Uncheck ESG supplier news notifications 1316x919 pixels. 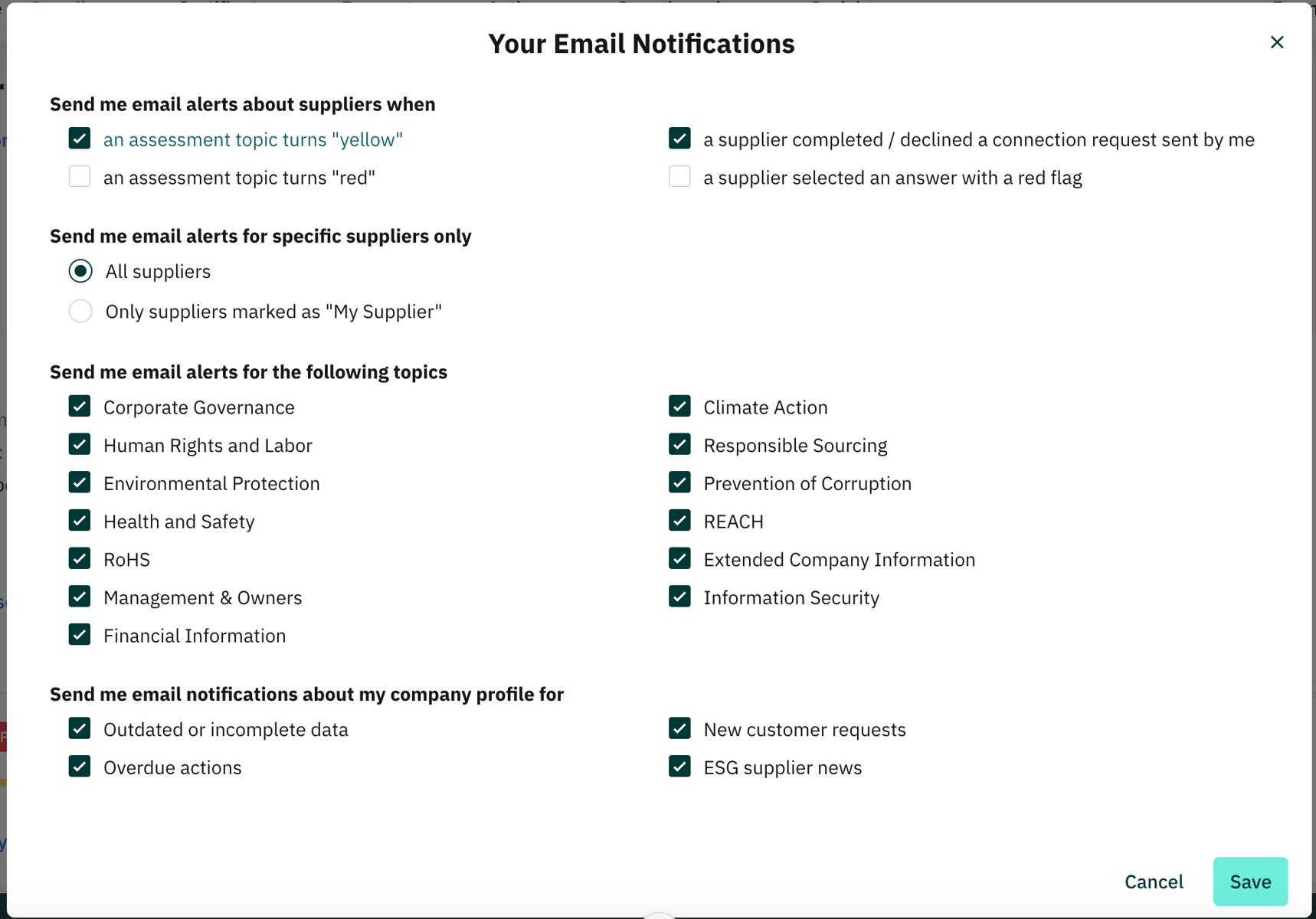[679, 766]
